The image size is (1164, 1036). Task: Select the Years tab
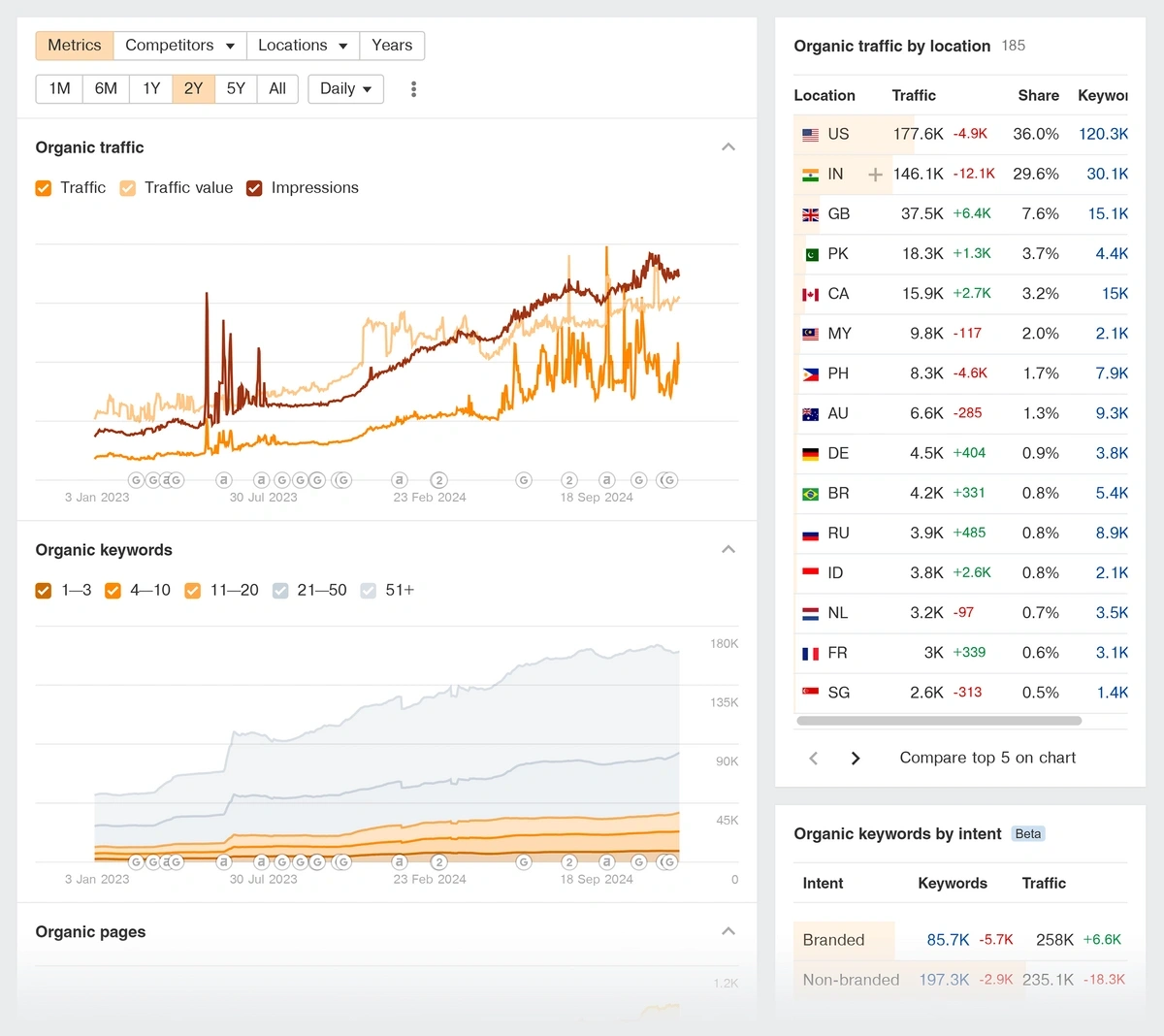(x=392, y=46)
